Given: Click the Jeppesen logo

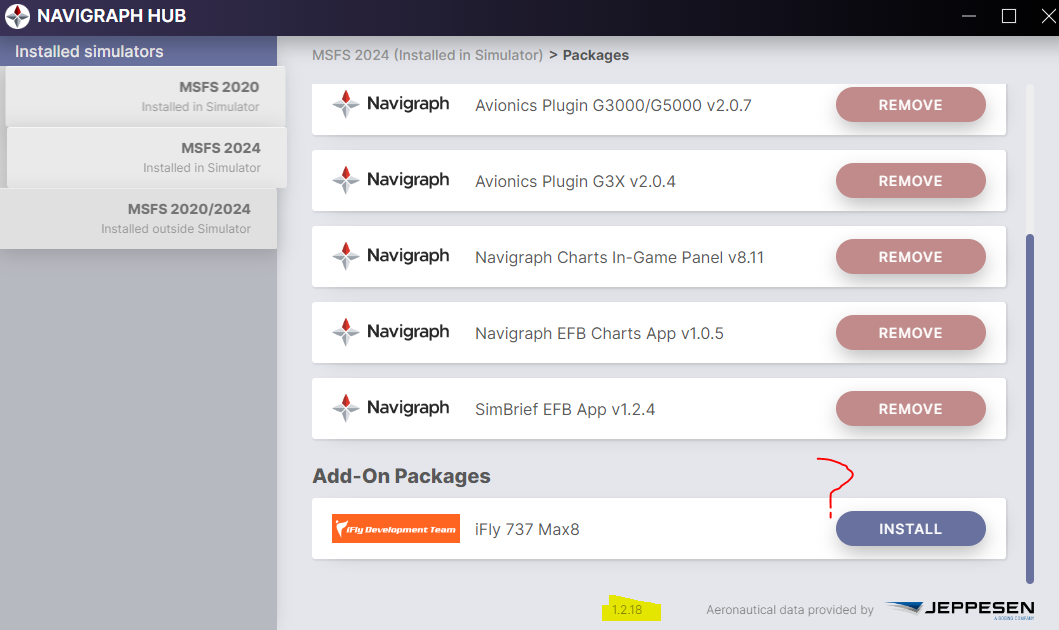Looking at the screenshot, I should click(960, 609).
